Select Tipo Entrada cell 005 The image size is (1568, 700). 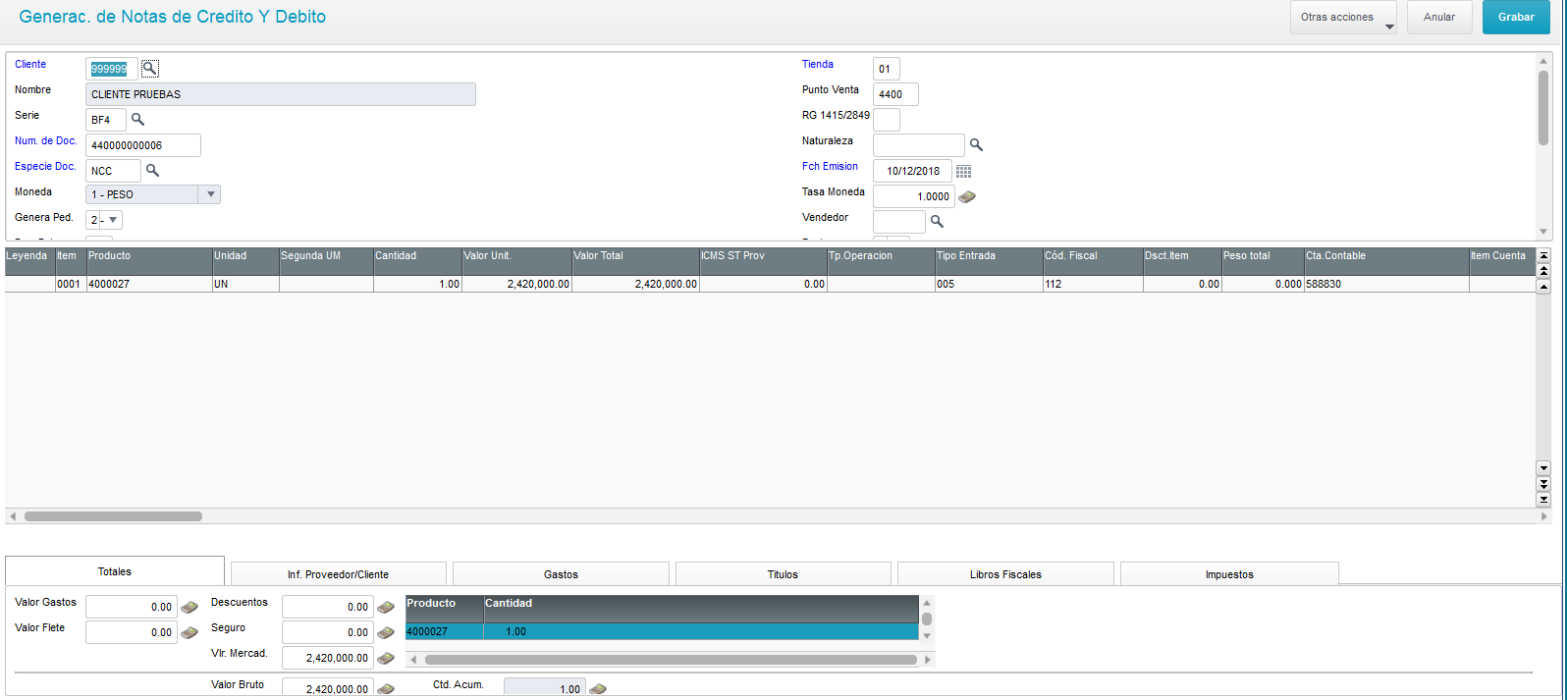point(989,284)
